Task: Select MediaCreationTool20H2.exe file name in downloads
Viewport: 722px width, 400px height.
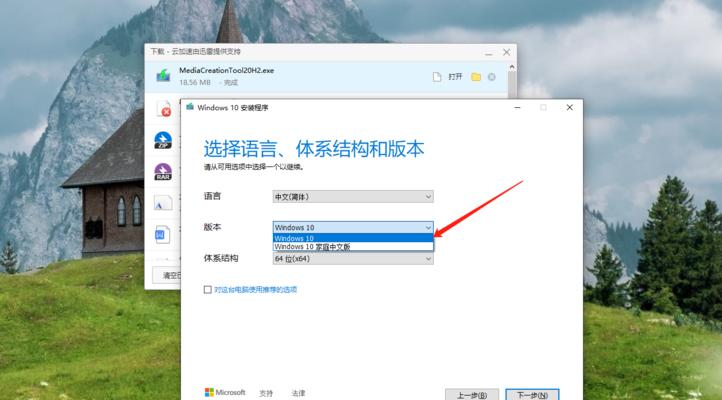Action: click(x=227, y=70)
